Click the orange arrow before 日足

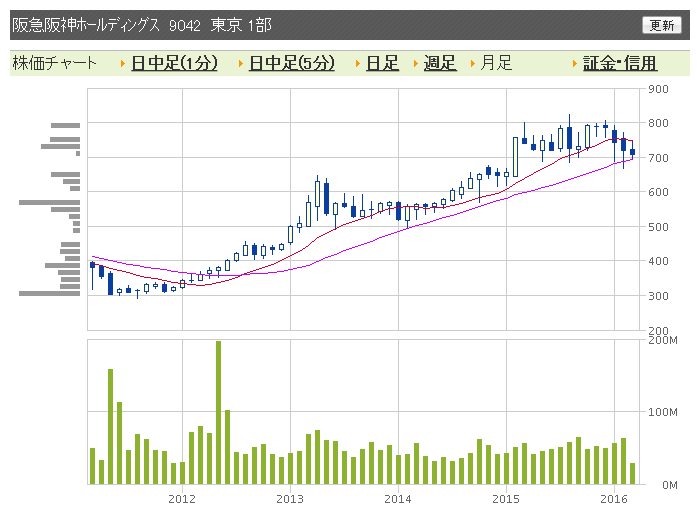(358, 64)
